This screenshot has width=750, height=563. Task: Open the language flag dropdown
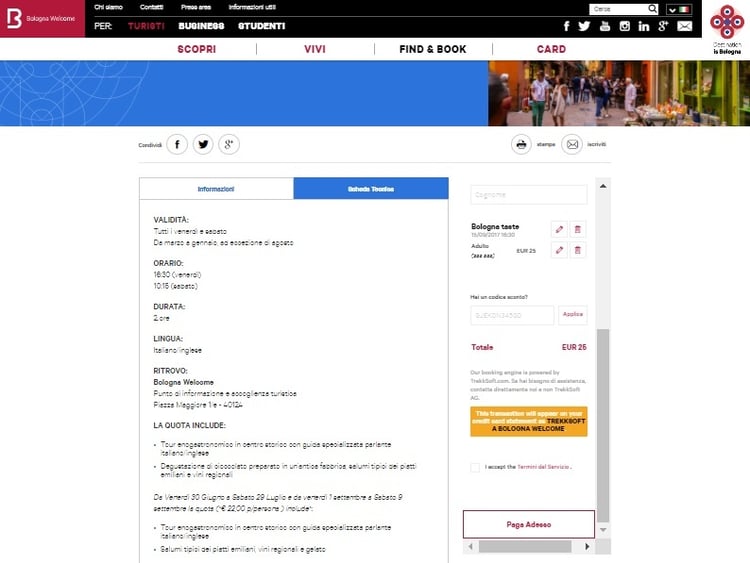pos(679,9)
